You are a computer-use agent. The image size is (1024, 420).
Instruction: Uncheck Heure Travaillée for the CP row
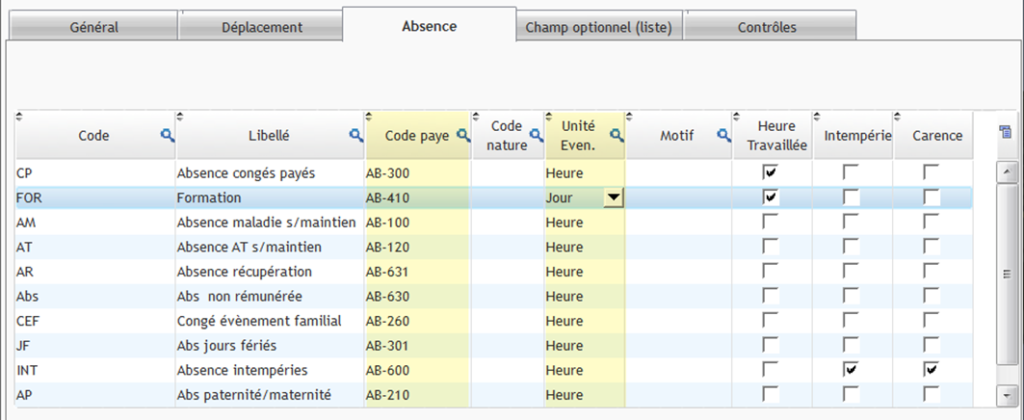(770, 173)
